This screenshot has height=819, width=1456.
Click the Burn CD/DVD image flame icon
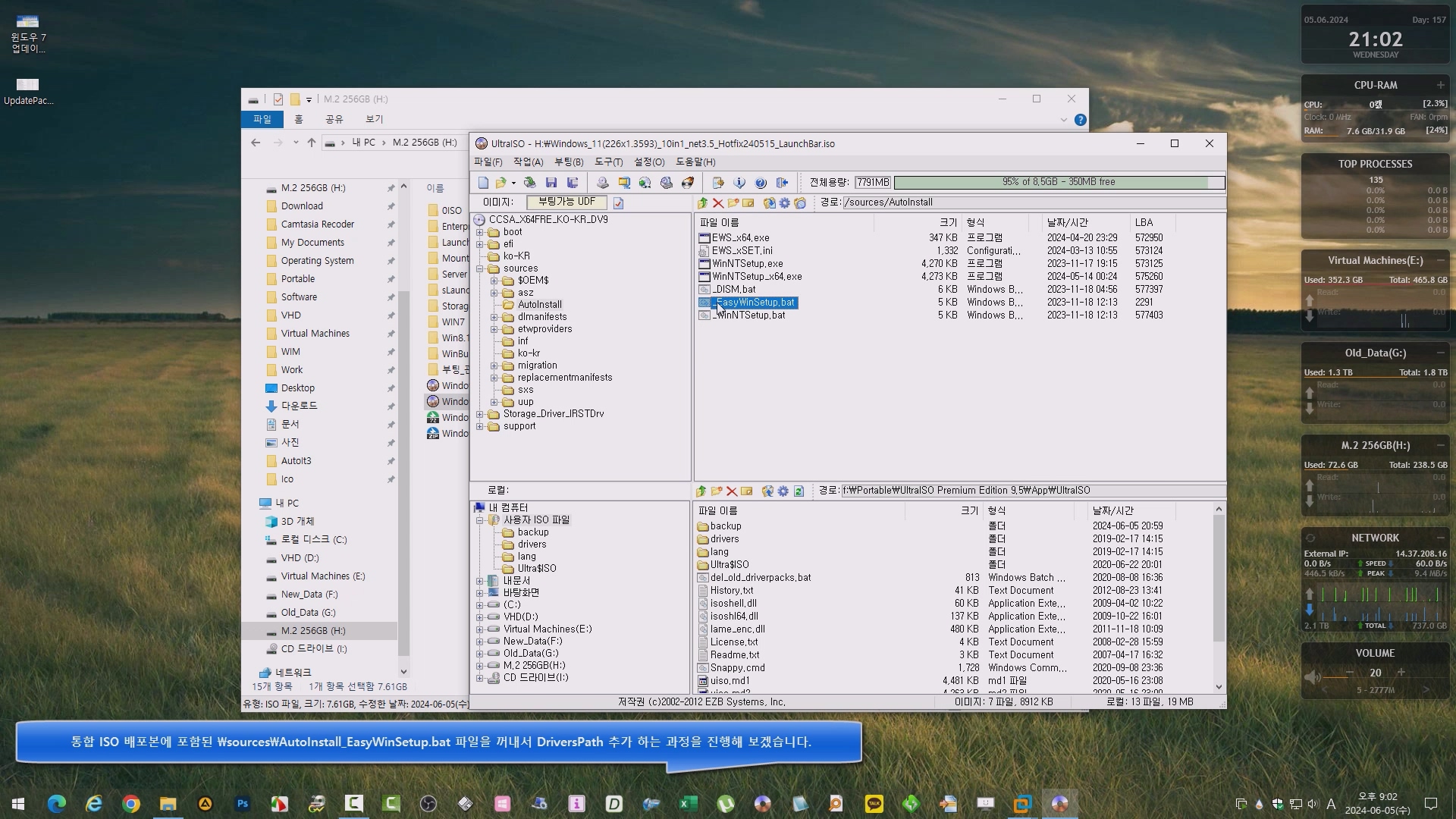coord(688,183)
